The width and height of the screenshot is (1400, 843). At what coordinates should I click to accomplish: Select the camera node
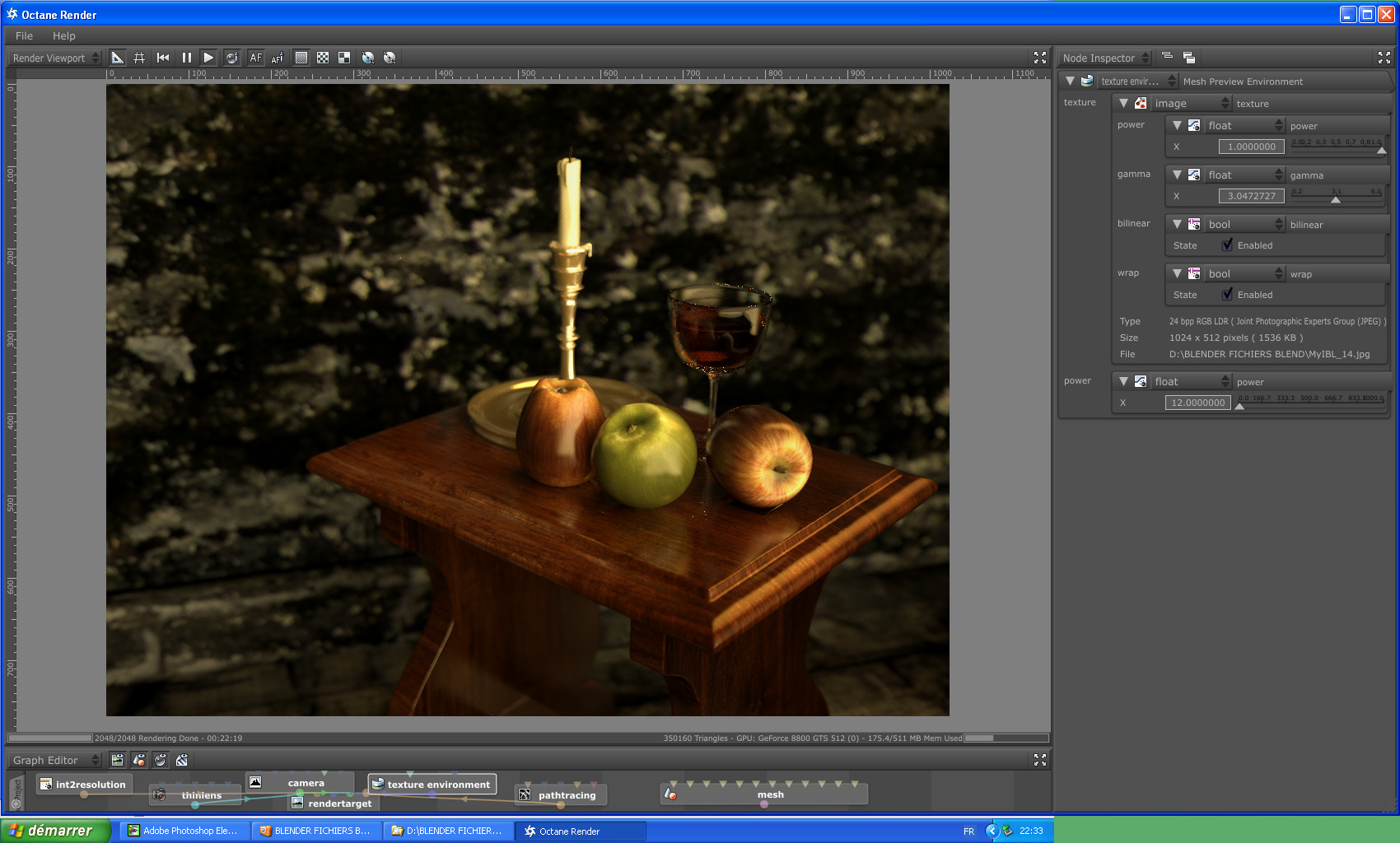[x=299, y=783]
